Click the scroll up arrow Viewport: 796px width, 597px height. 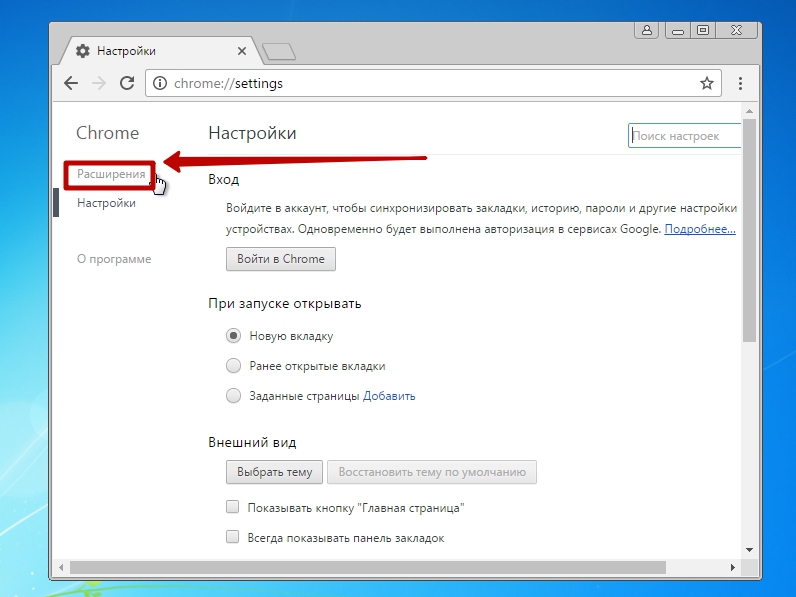[x=749, y=111]
